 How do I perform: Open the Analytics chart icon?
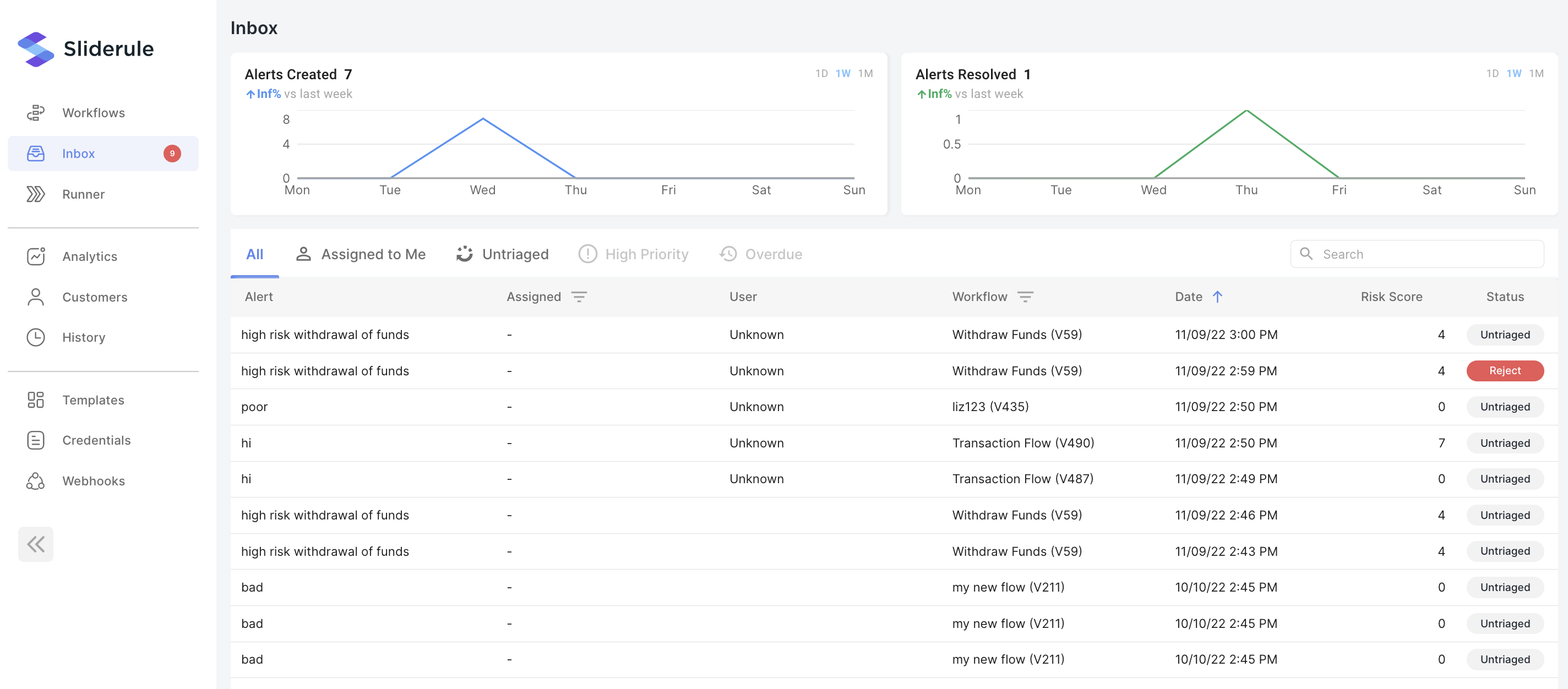(x=35, y=256)
